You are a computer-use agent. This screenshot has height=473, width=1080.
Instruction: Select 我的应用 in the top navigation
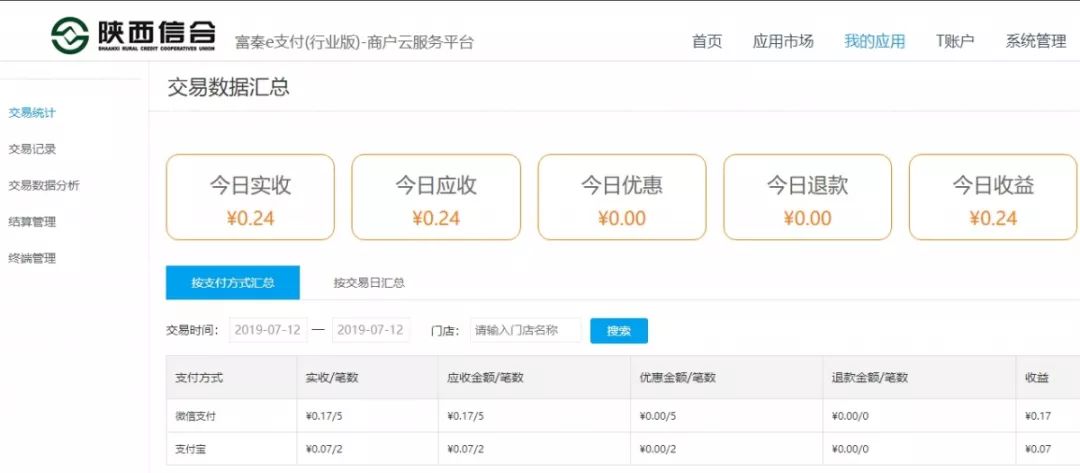(874, 41)
